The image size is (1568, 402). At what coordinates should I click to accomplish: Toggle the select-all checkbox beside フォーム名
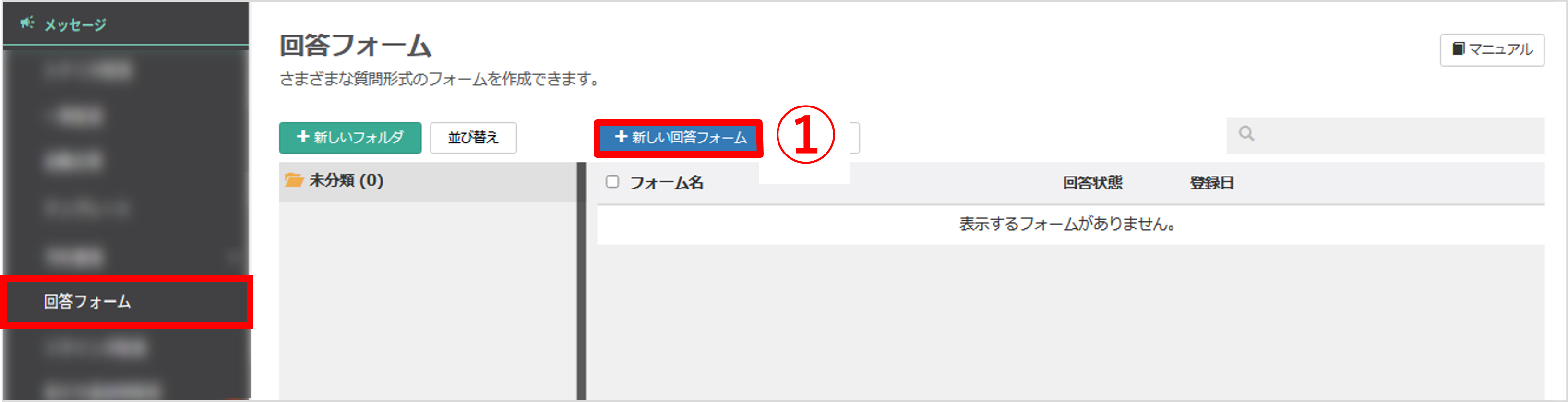click(x=612, y=182)
